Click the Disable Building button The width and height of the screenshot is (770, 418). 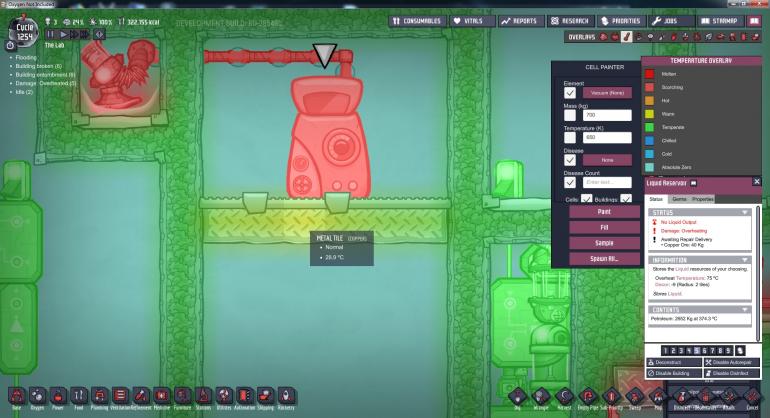[x=674, y=373]
